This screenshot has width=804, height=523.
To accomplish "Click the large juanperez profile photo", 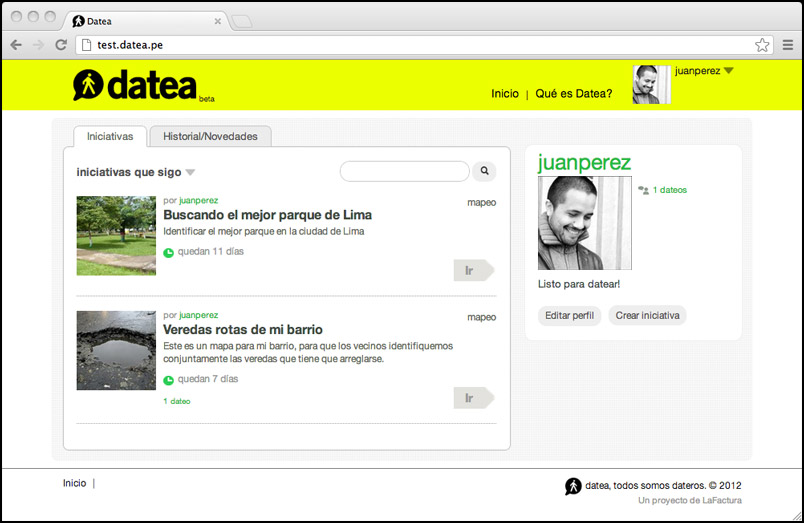I will 585,223.
